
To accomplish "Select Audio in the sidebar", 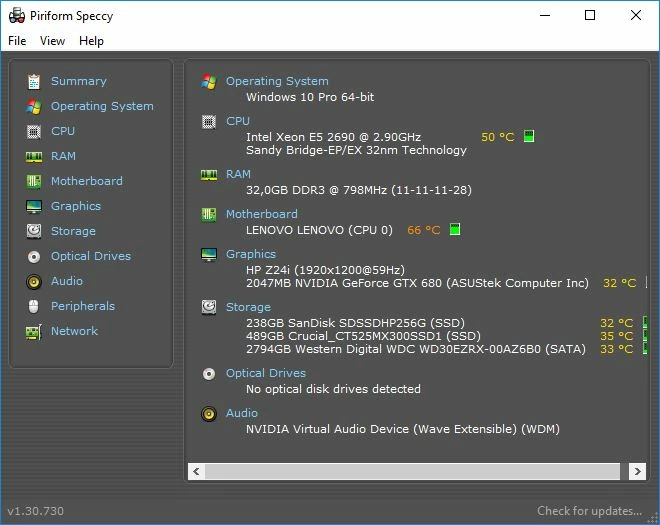I will [67, 281].
